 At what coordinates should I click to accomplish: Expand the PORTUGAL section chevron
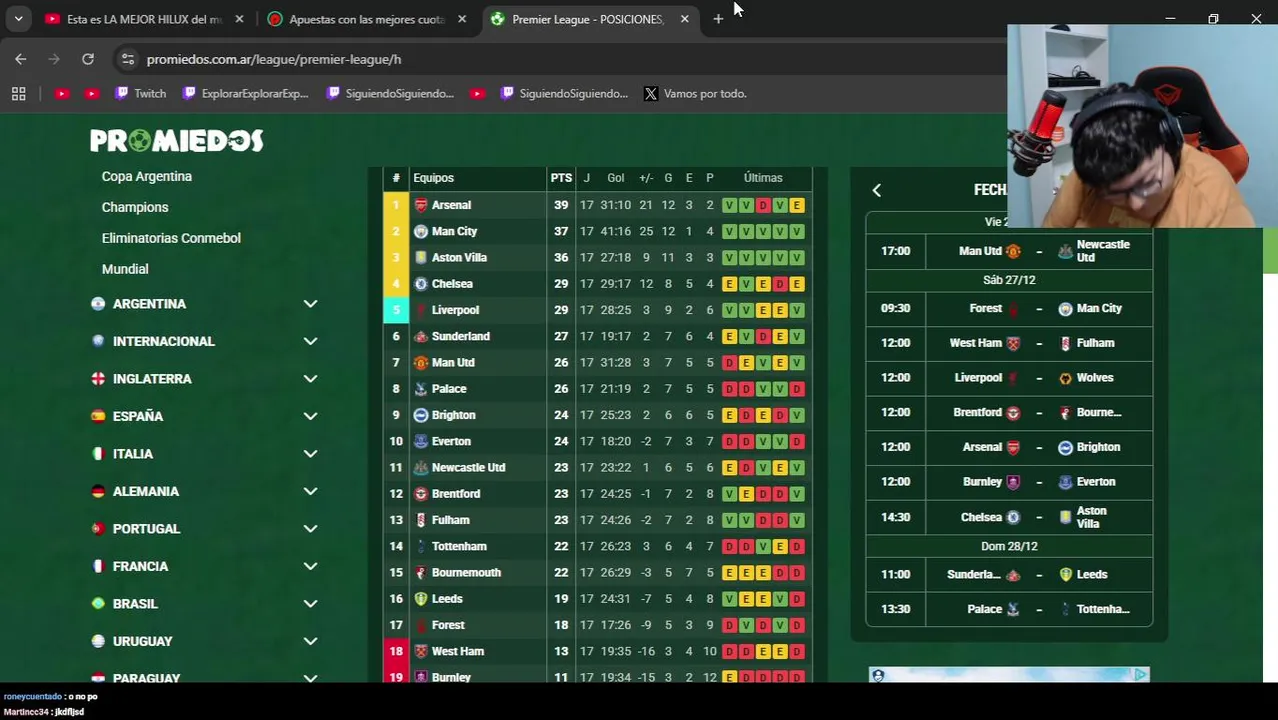click(x=310, y=529)
